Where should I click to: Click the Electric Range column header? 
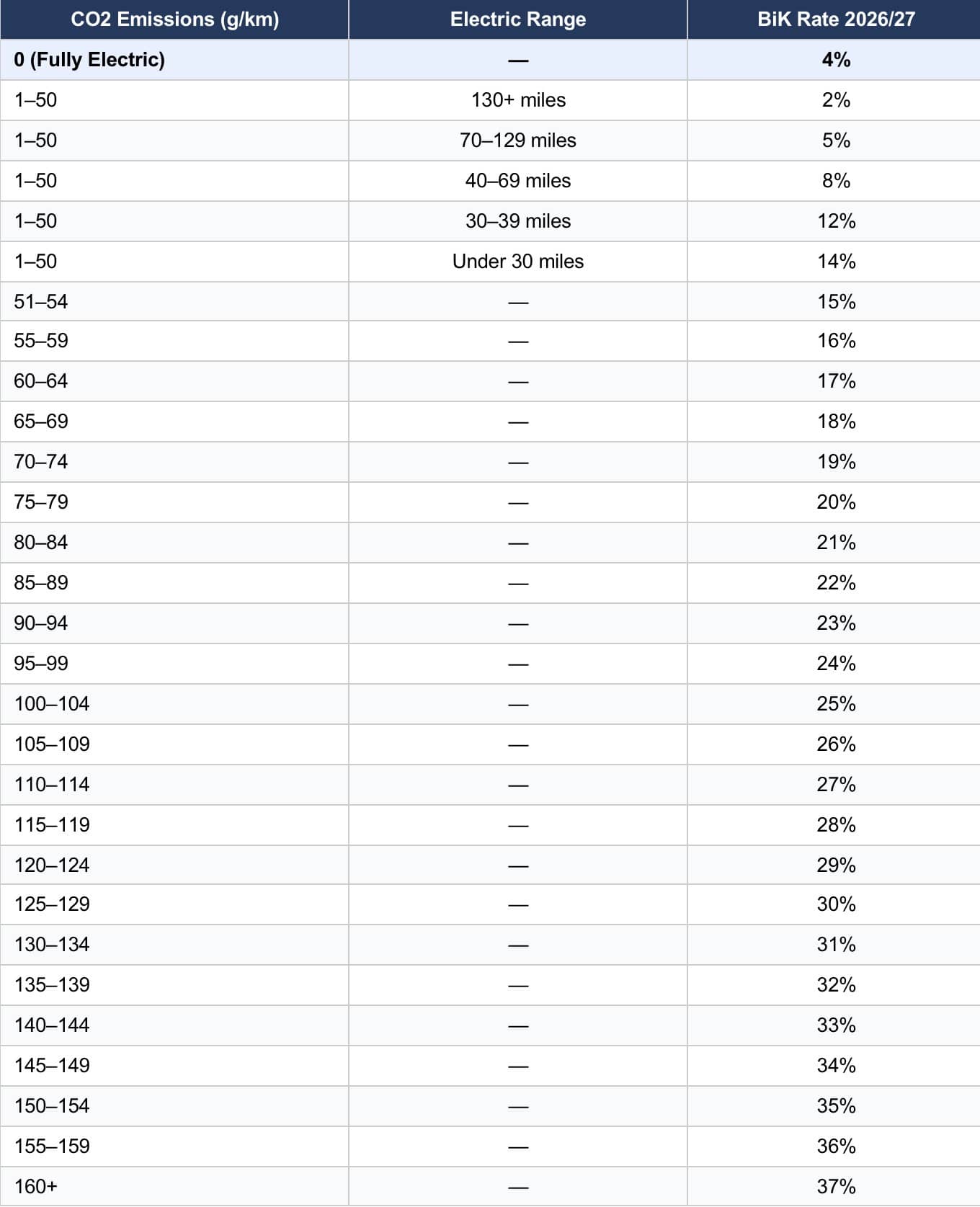(517, 19)
